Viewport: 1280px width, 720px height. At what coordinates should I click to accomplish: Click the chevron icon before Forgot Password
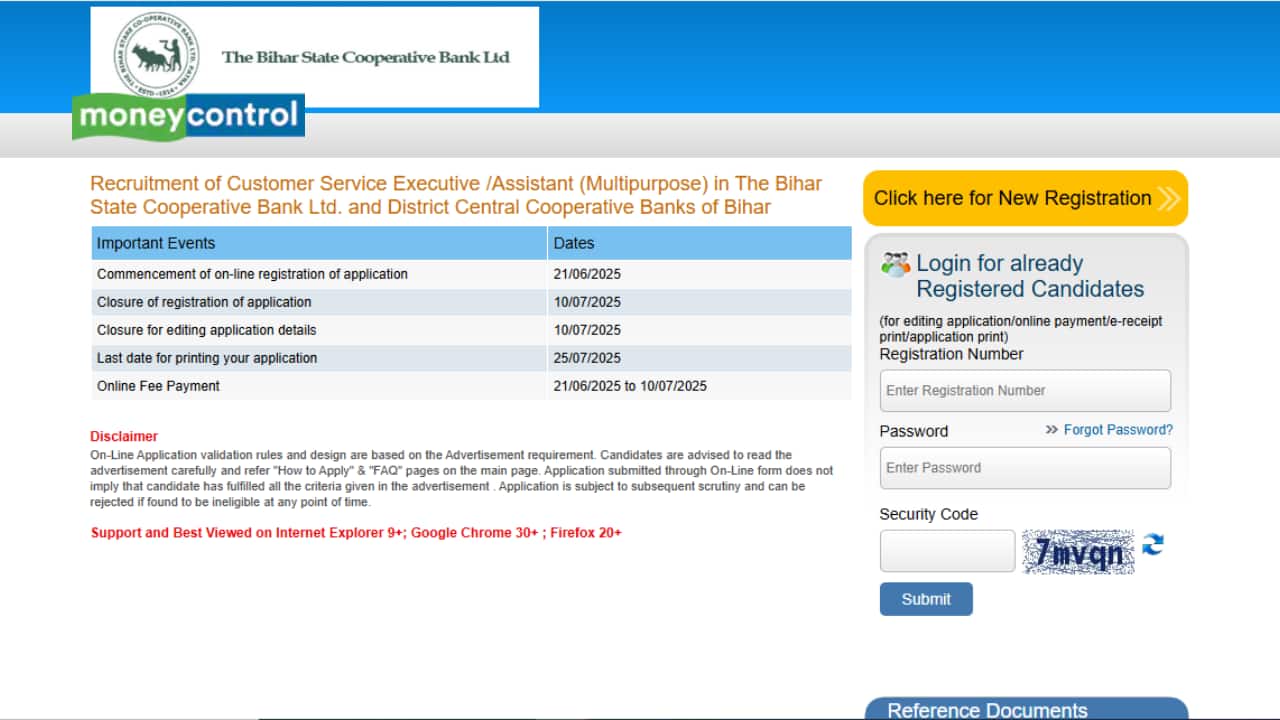1051,430
